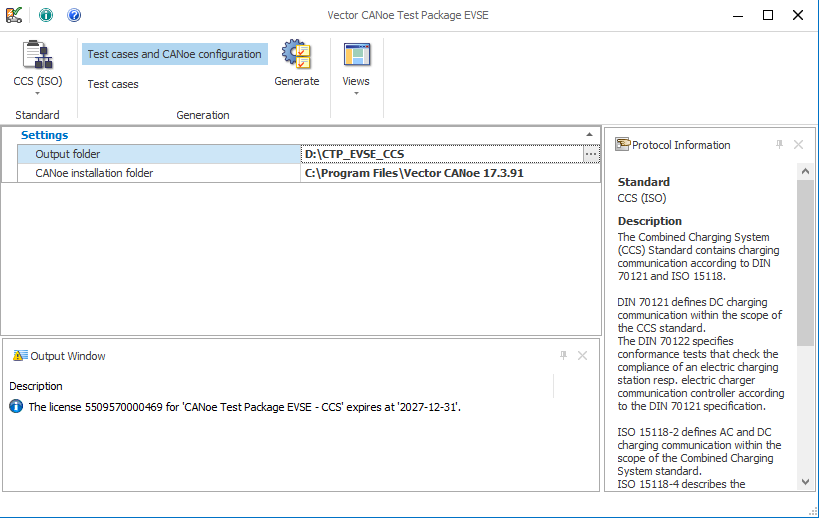The height and width of the screenshot is (518, 819).
Task: Open the CCS (ISO) standard selector
Action: (38, 68)
